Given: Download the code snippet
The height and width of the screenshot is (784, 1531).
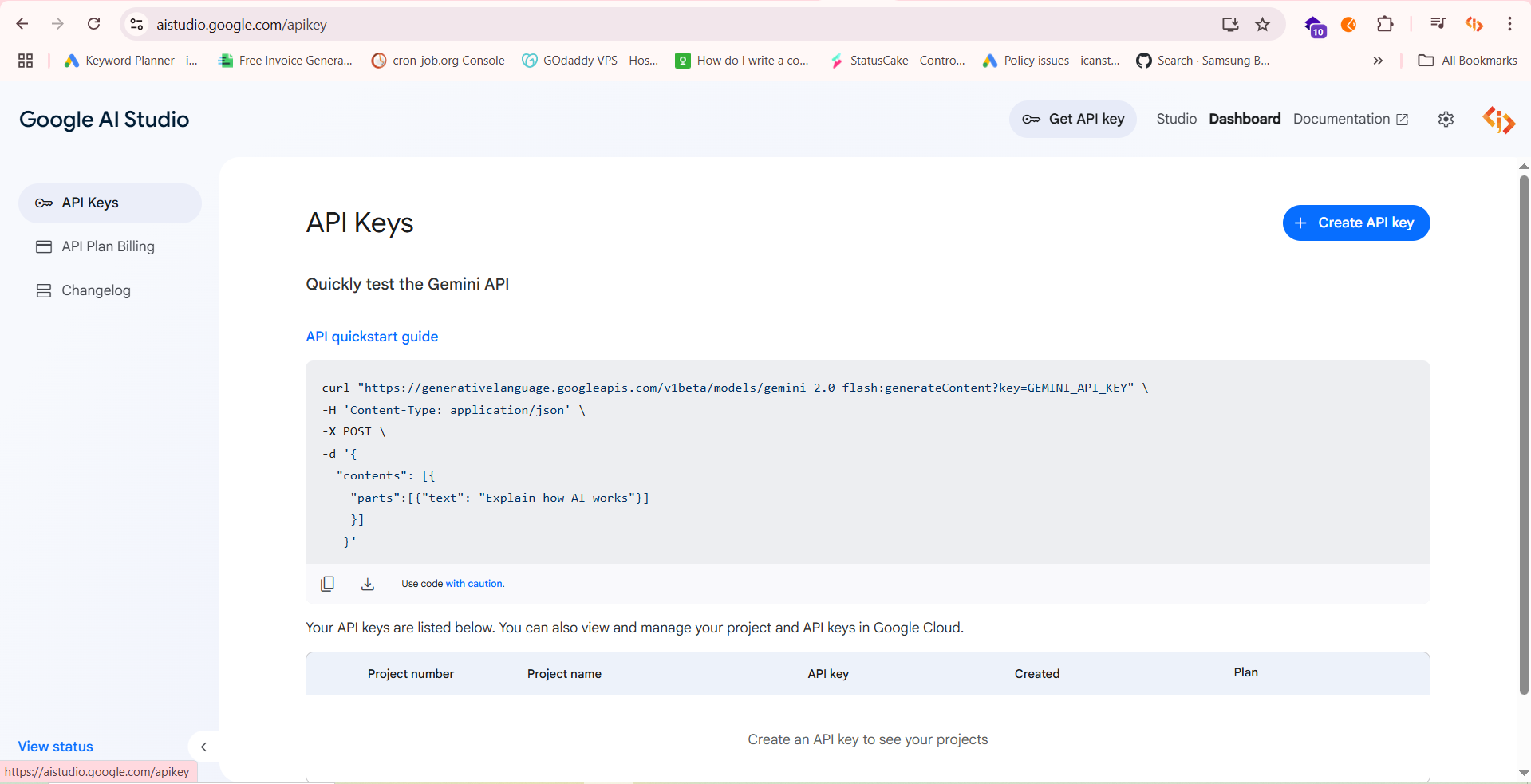Looking at the screenshot, I should pyautogui.click(x=367, y=584).
